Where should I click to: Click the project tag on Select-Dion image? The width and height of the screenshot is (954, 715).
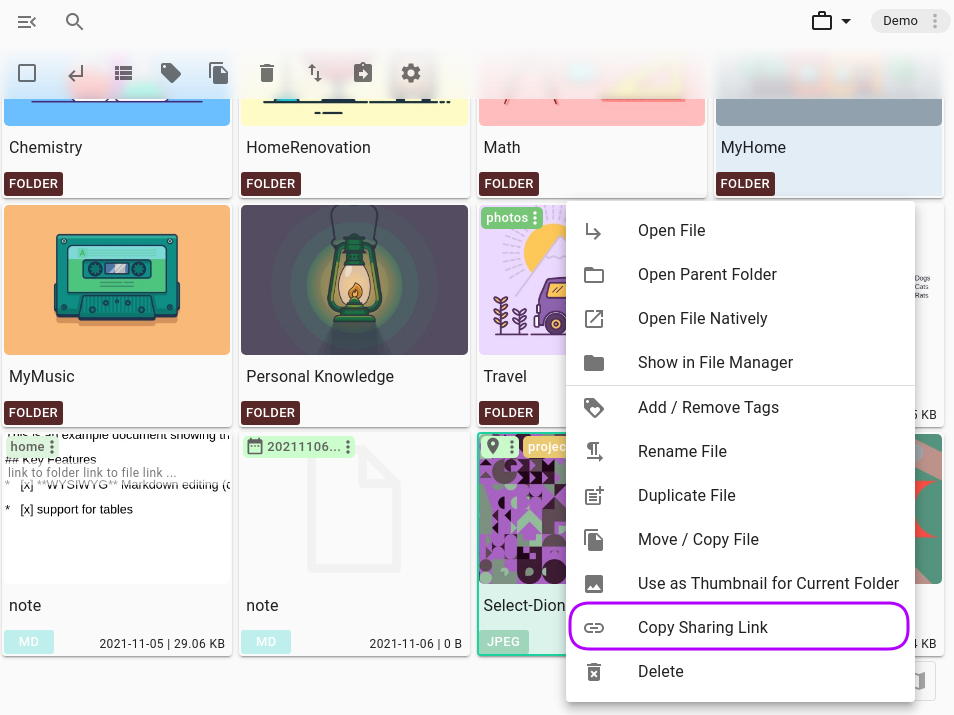[545, 447]
